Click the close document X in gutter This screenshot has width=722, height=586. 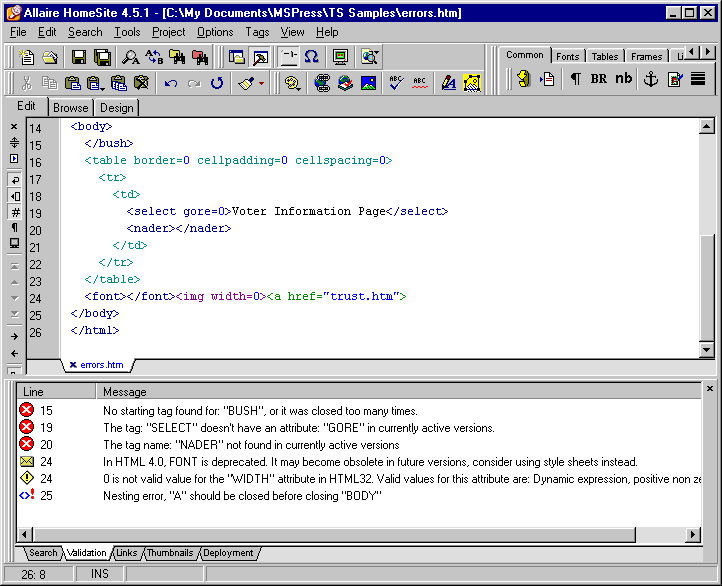click(x=14, y=126)
